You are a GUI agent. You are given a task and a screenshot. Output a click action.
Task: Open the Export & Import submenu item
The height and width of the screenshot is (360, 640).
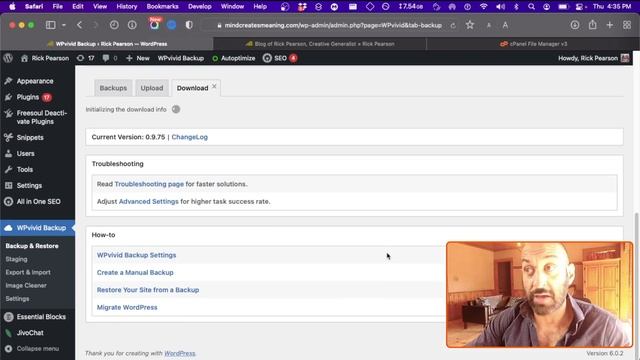point(28,272)
